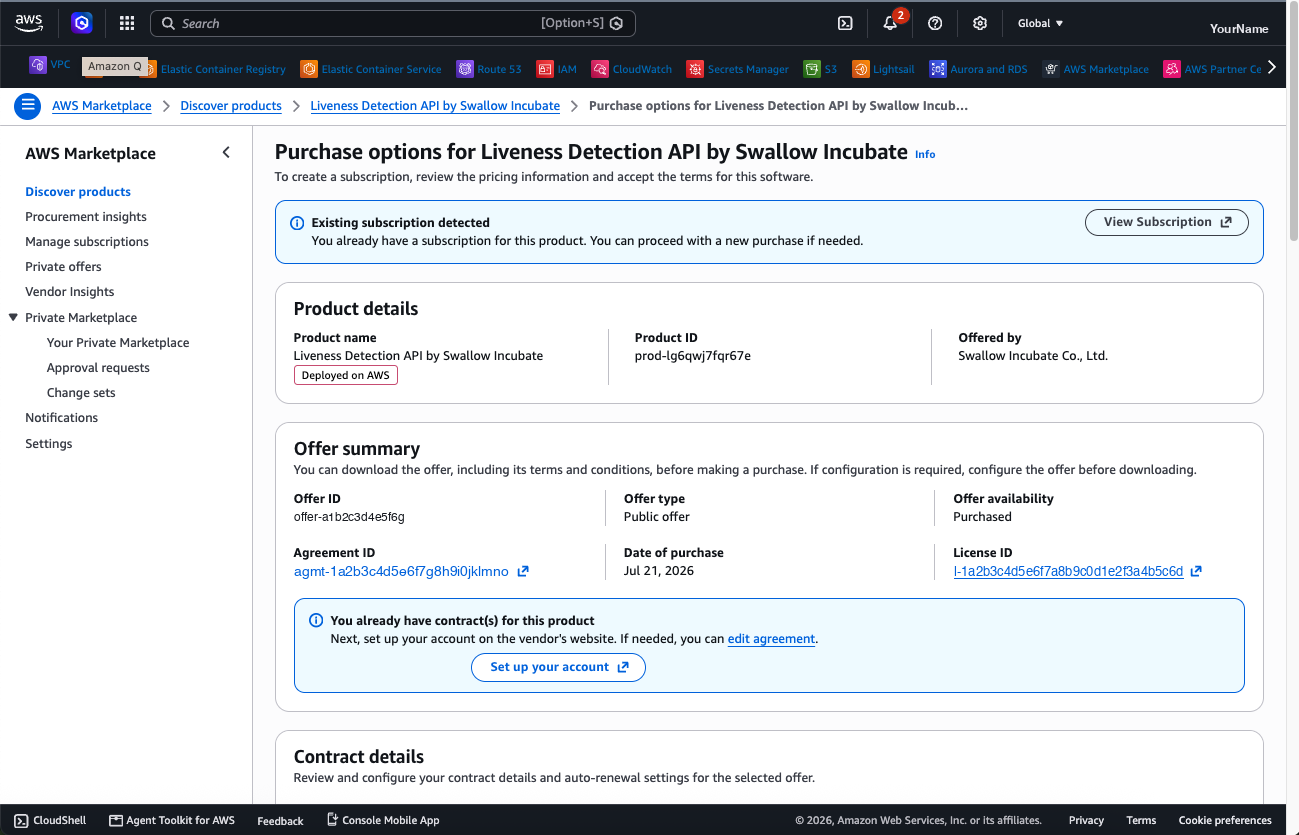Image resolution: width=1299 pixels, height=835 pixels.
Task: Toggle the hamburger navigation menu button
Action: [x=28, y=105]
